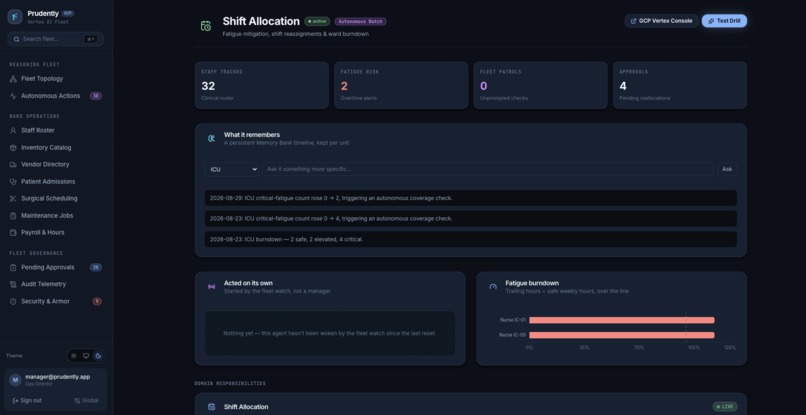Switch to system theme monitor icon
The image size is (806, 415).
point(86,356)
